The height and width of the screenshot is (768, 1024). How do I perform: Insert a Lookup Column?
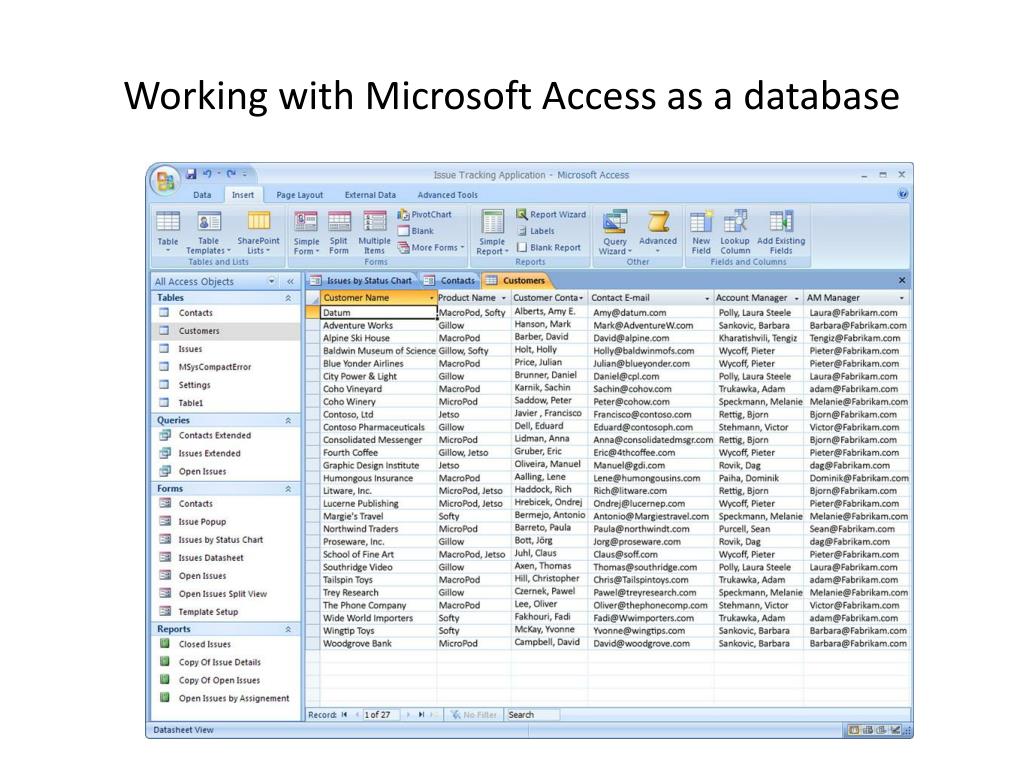pyautogui.click(x=735, y=232)
